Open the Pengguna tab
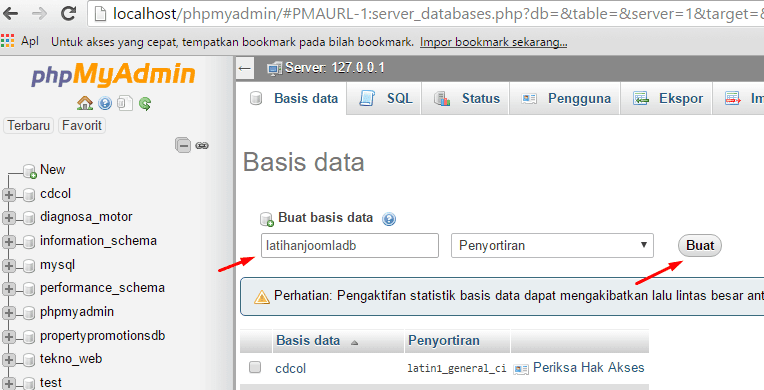This screenshot has height=390, width=764. 565,98
